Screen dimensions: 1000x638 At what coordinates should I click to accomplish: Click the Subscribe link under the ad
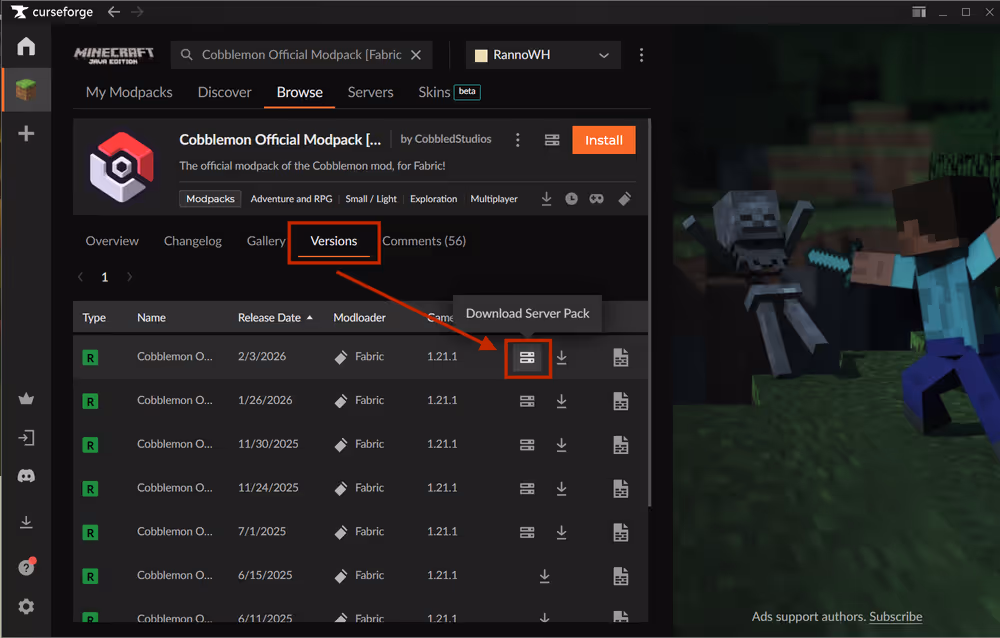coord(895,617)
